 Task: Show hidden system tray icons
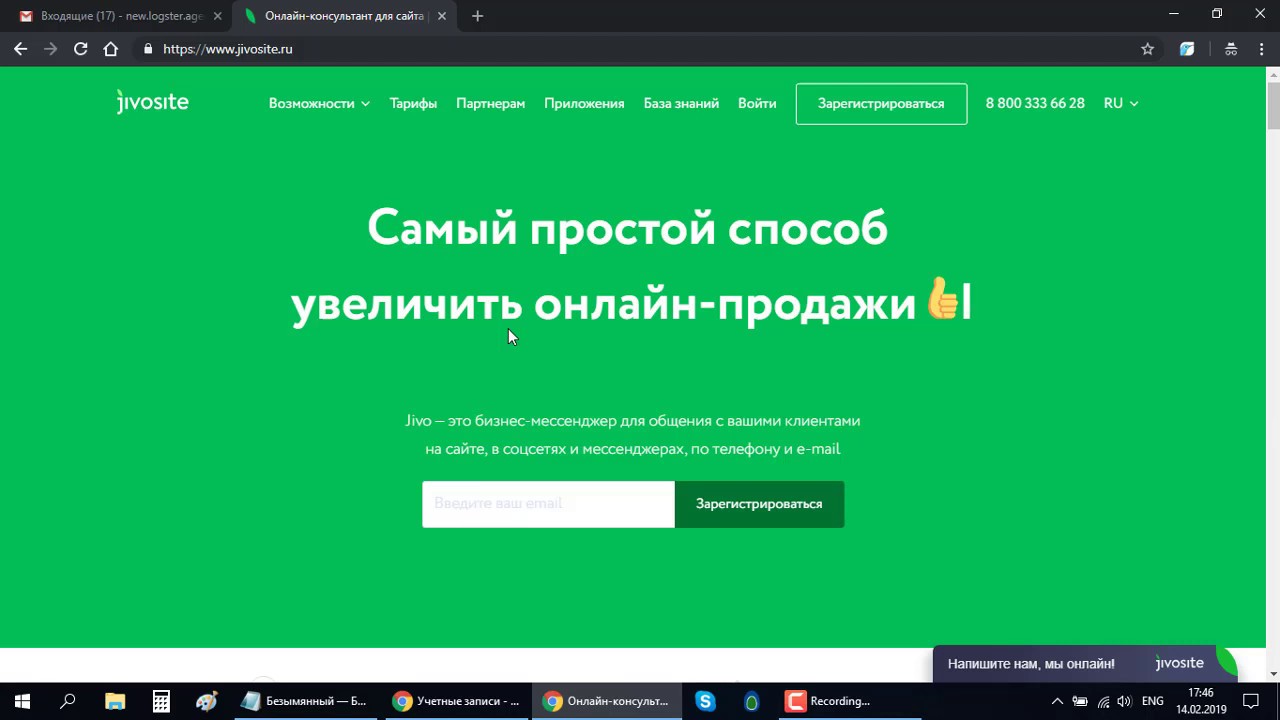(x=1057, y=701)
